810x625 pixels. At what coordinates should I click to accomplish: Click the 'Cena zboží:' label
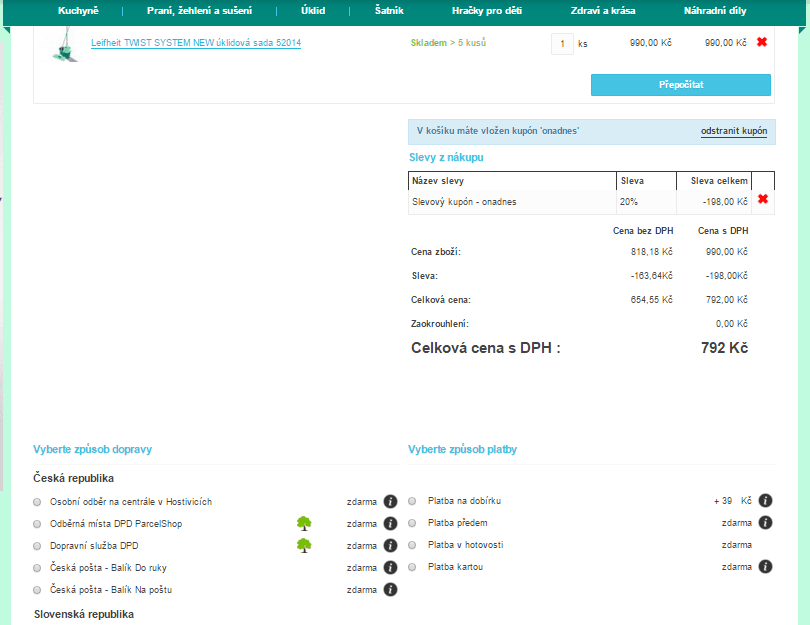click(435, 252)
